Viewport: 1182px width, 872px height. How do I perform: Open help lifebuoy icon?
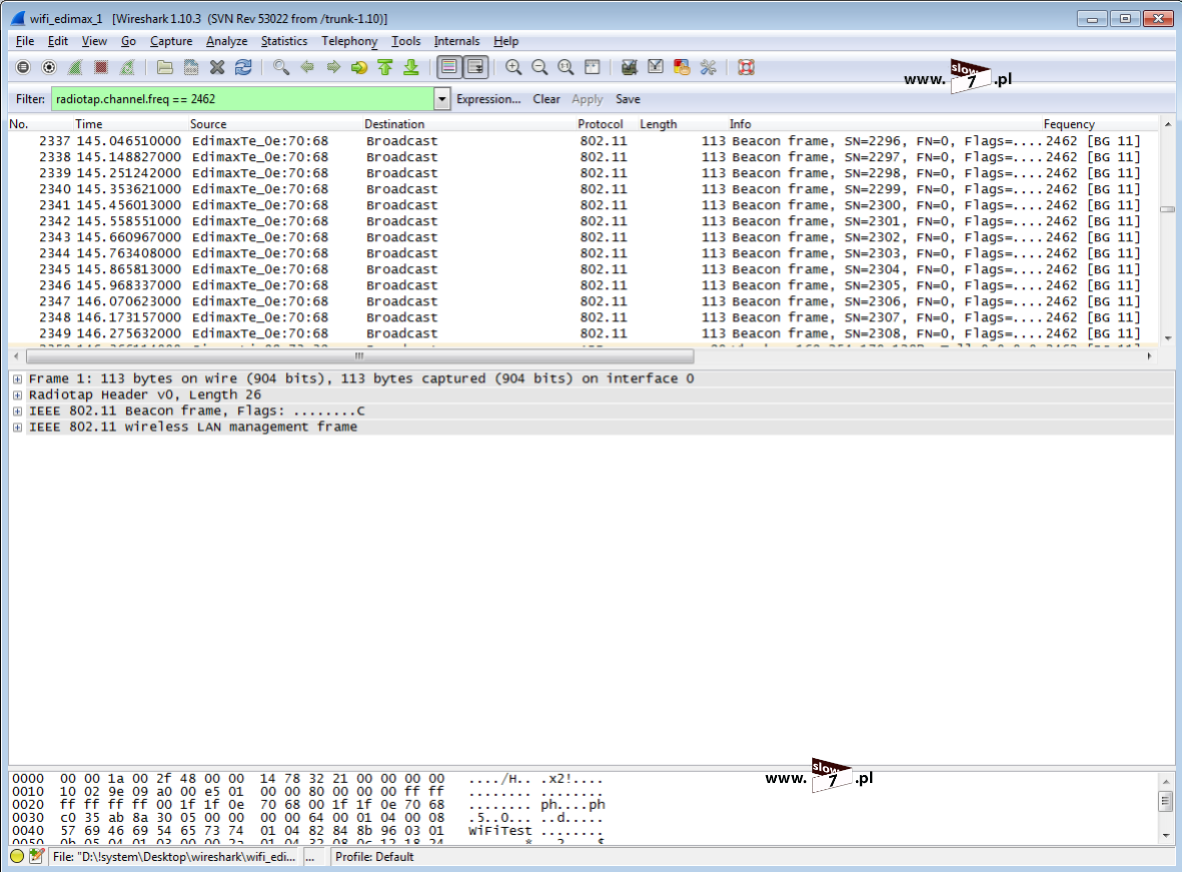pos(746,68)
